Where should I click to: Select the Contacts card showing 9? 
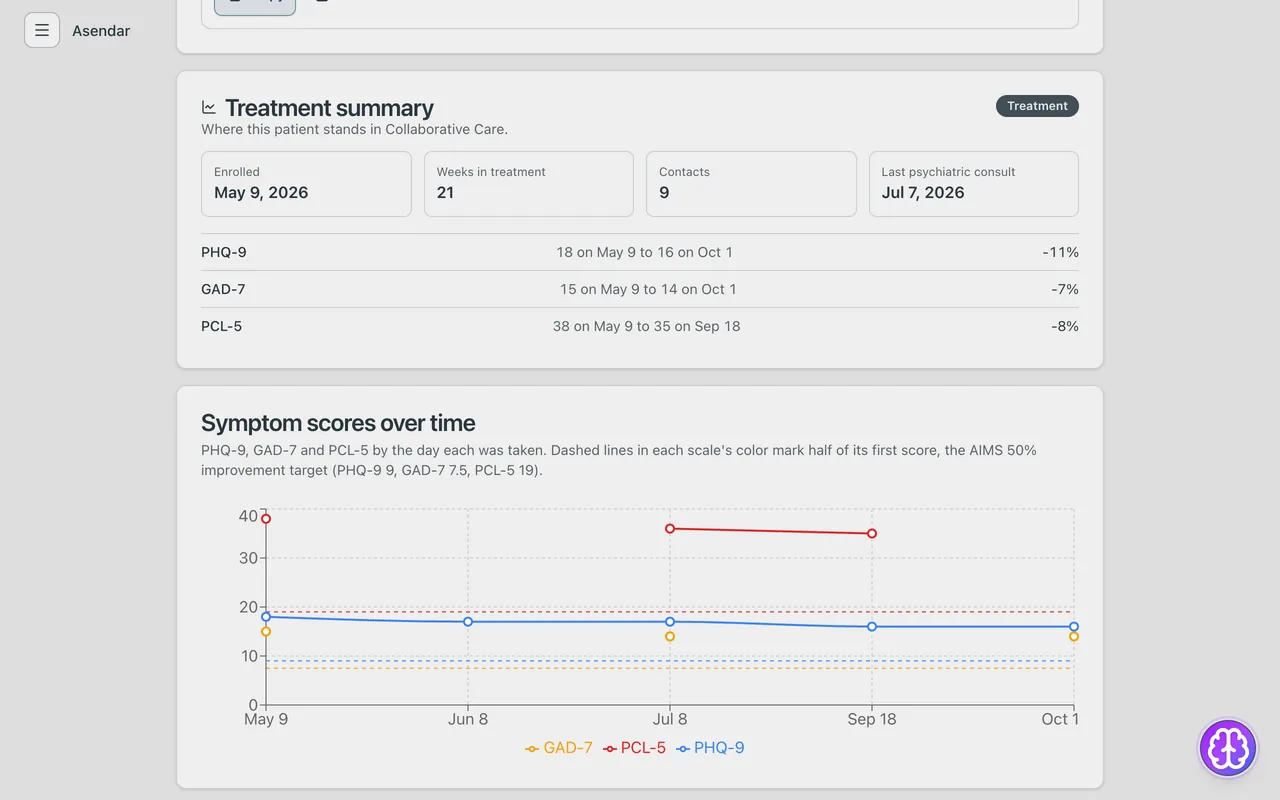(751, 184)
